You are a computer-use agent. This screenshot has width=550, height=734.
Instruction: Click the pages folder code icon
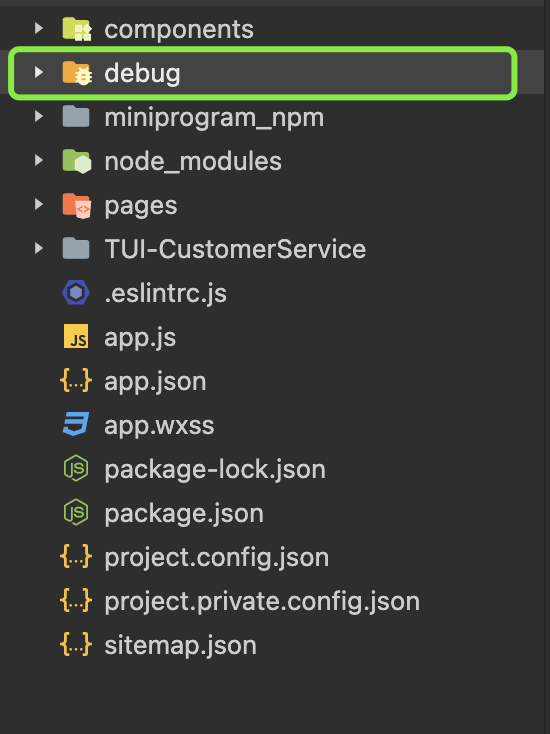point(77,206)
